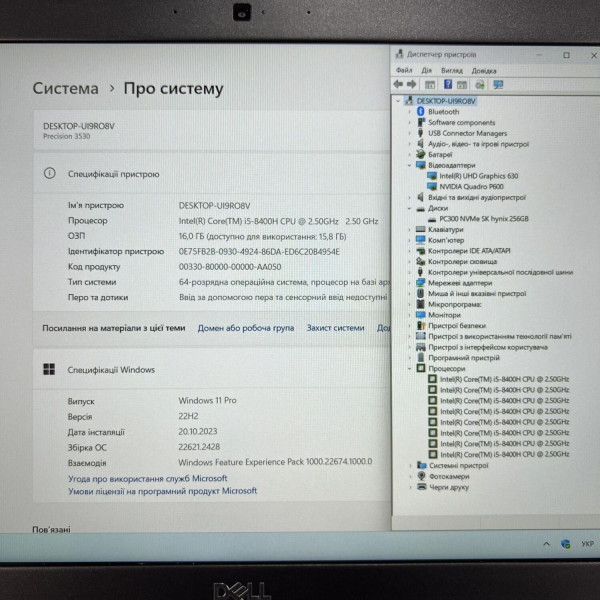Viewport: 600px width, 600px height.
Task: Open Windows Security tray icon
Action: [x=566, y=544]
